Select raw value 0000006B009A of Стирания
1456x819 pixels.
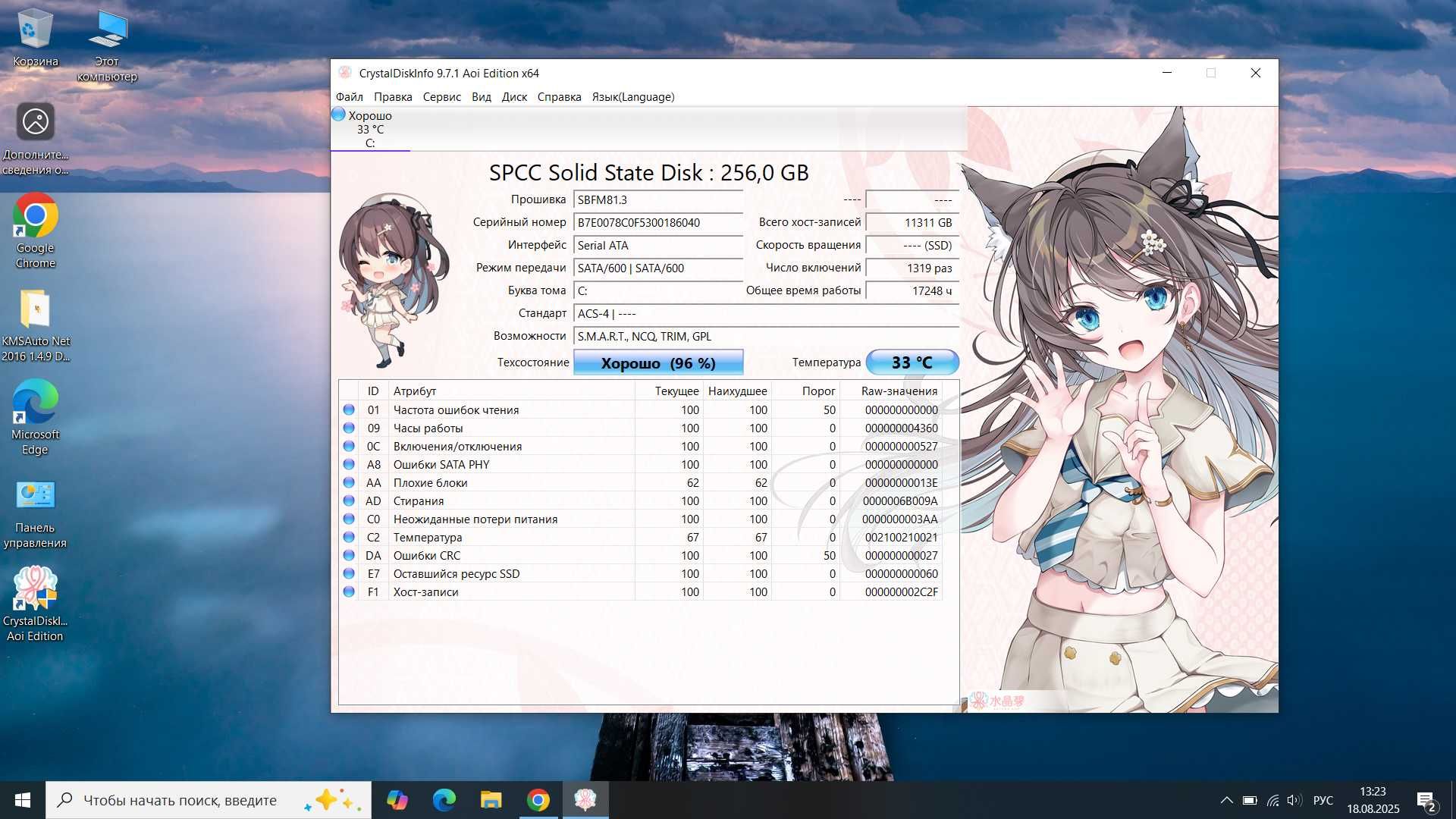900,501
